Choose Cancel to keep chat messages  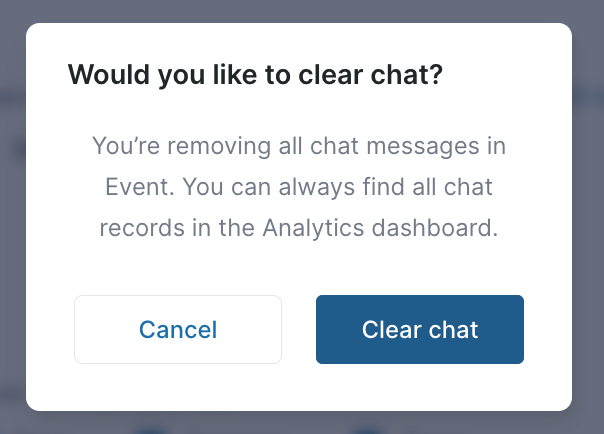(x=178, y=330)
